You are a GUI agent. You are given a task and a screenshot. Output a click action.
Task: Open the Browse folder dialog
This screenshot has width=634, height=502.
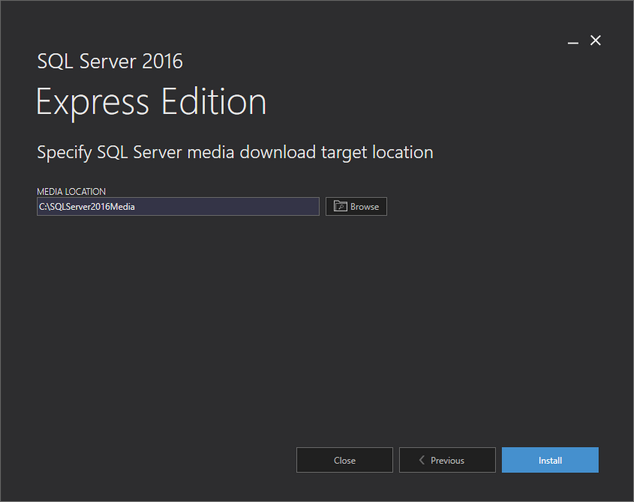pyautogui.click(x=356, y=207)
